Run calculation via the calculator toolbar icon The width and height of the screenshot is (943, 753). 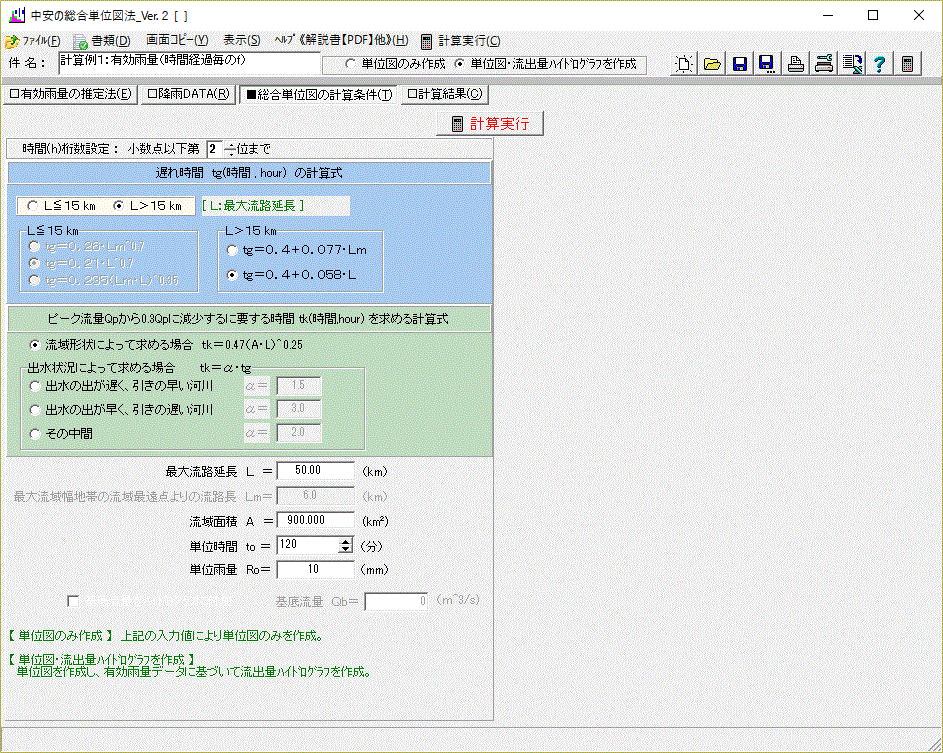(x=907, y=63)
